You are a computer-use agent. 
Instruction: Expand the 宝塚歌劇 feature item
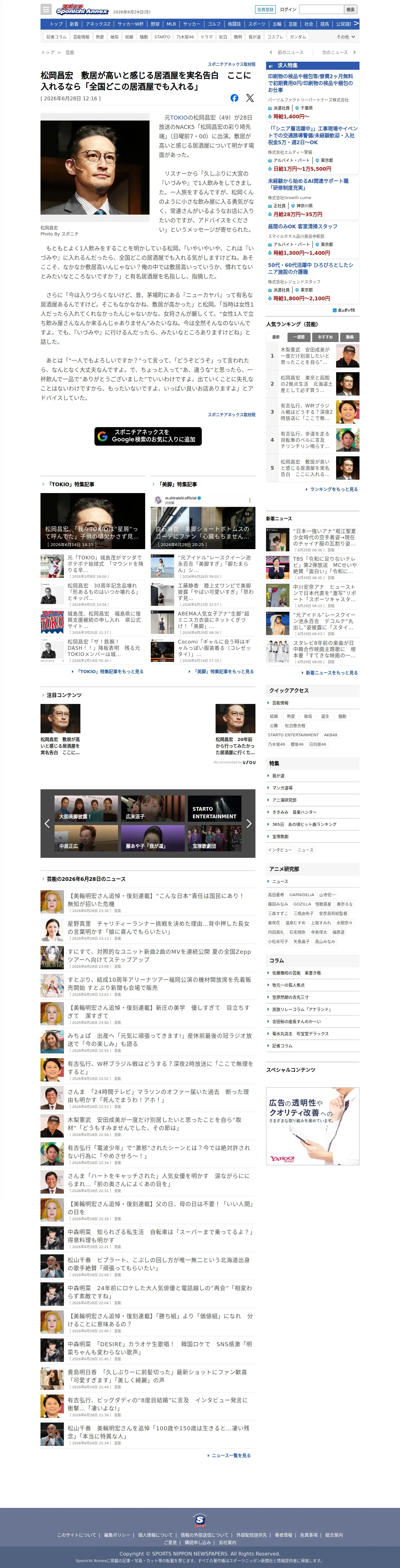click(x=312, y=836)
